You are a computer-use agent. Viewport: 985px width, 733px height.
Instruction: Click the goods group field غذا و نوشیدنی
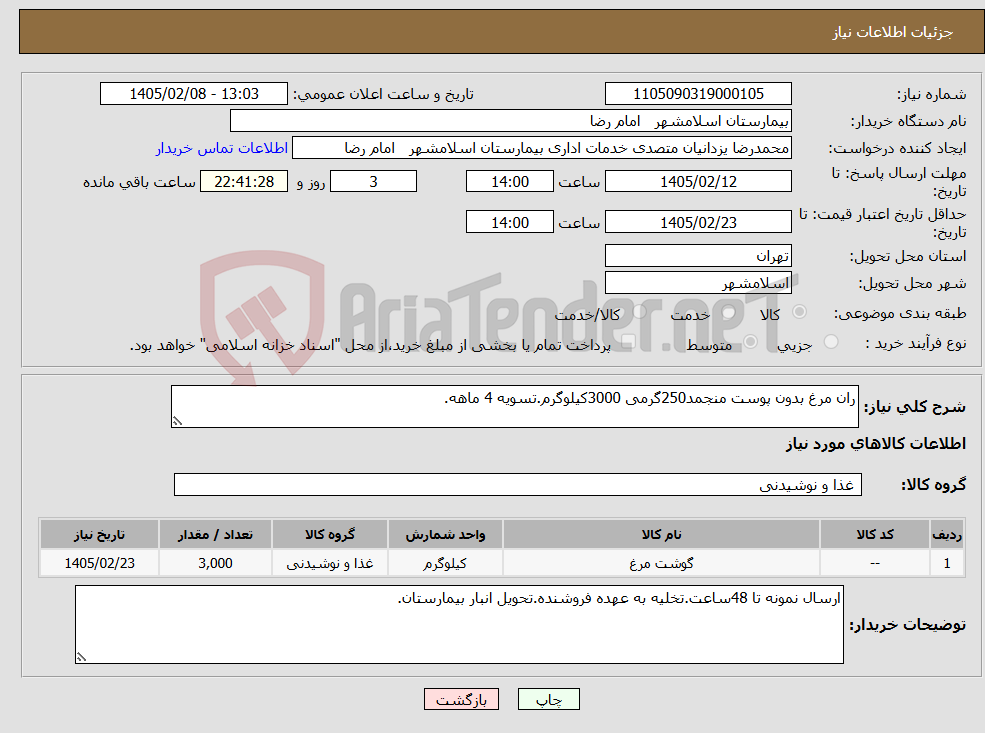click(518, 484)
